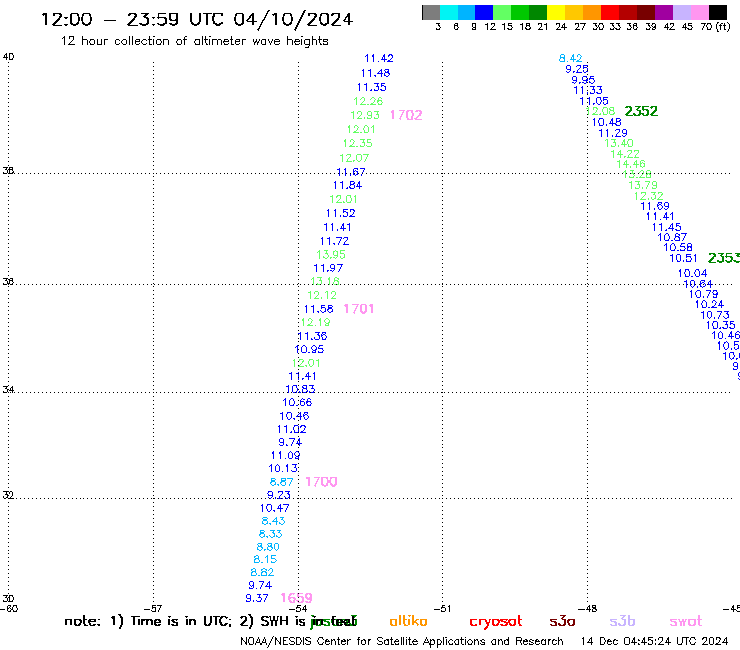The height and width of the screenshot is (650, 740).
Task: Click wave height value 8.15
Action: click(265, 560)
